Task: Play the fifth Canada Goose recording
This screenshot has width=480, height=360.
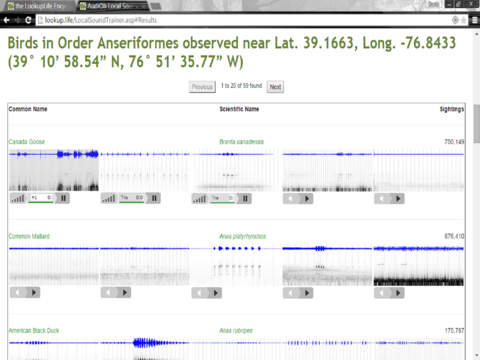Action: (x=398, y=199)
